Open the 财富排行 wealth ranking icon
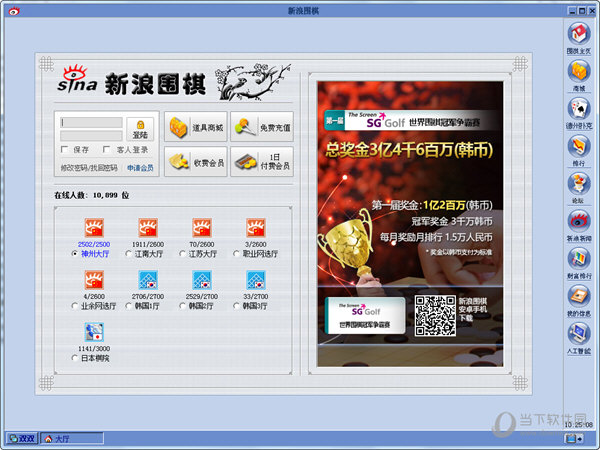This screenshot has height=450, width=600. [579, 258]
